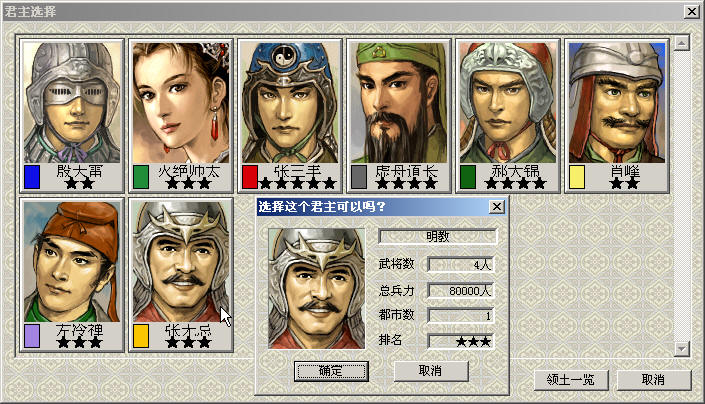Click the scrollbar down arrow
This screenshot has width=705, height=404.
click(682, 349)
